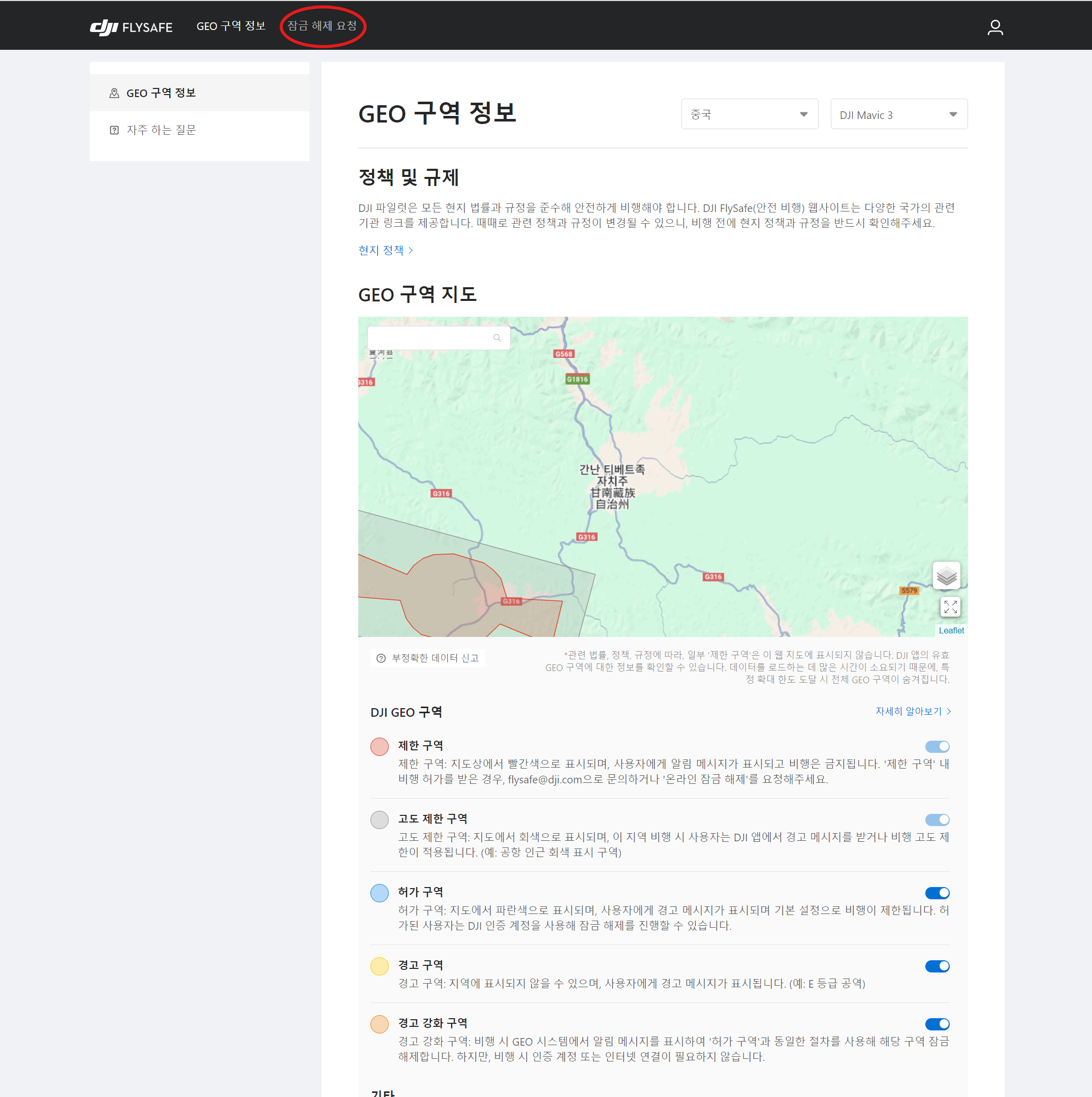
Task: Open the 잠금 해제 요청 nav tab
Action: 322,26
